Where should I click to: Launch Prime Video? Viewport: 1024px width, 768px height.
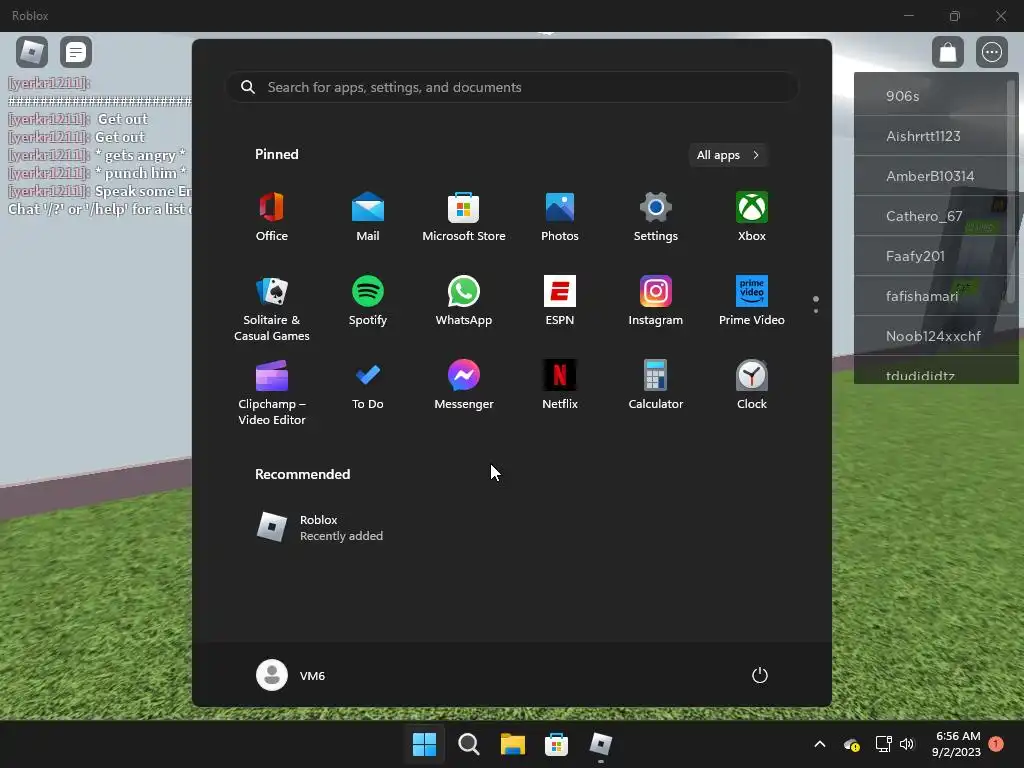click(752, 302)
